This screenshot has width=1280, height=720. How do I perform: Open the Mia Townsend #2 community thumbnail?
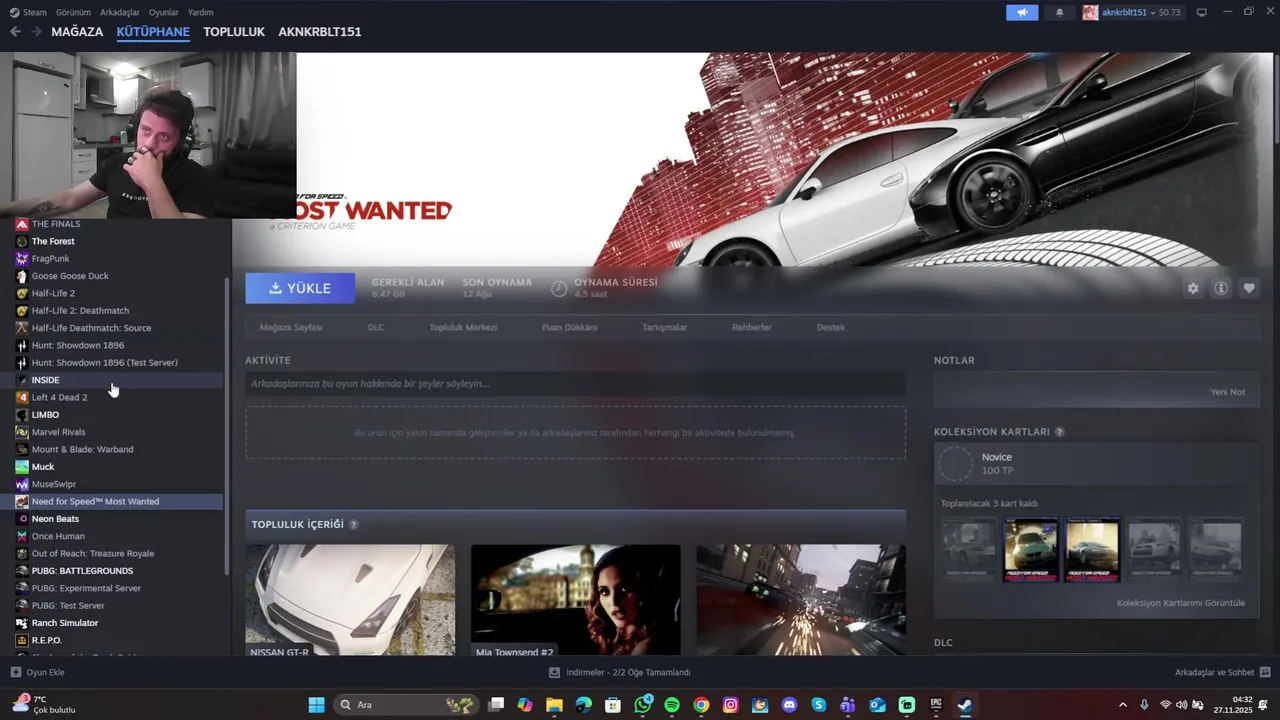tap(576, 600)
